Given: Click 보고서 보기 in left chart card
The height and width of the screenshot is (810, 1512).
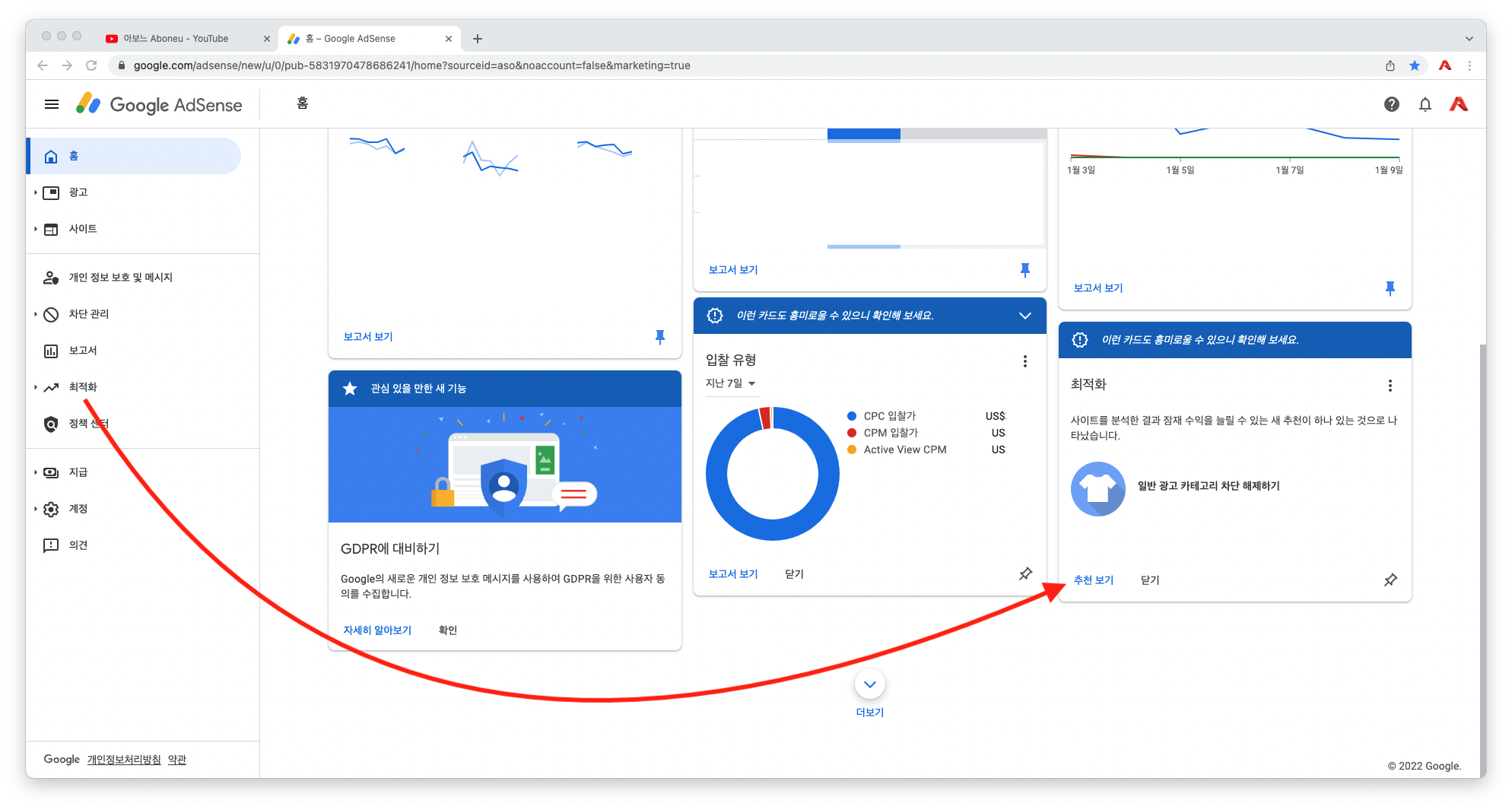Looking at the screenshot, I should (x=368, y=337).
